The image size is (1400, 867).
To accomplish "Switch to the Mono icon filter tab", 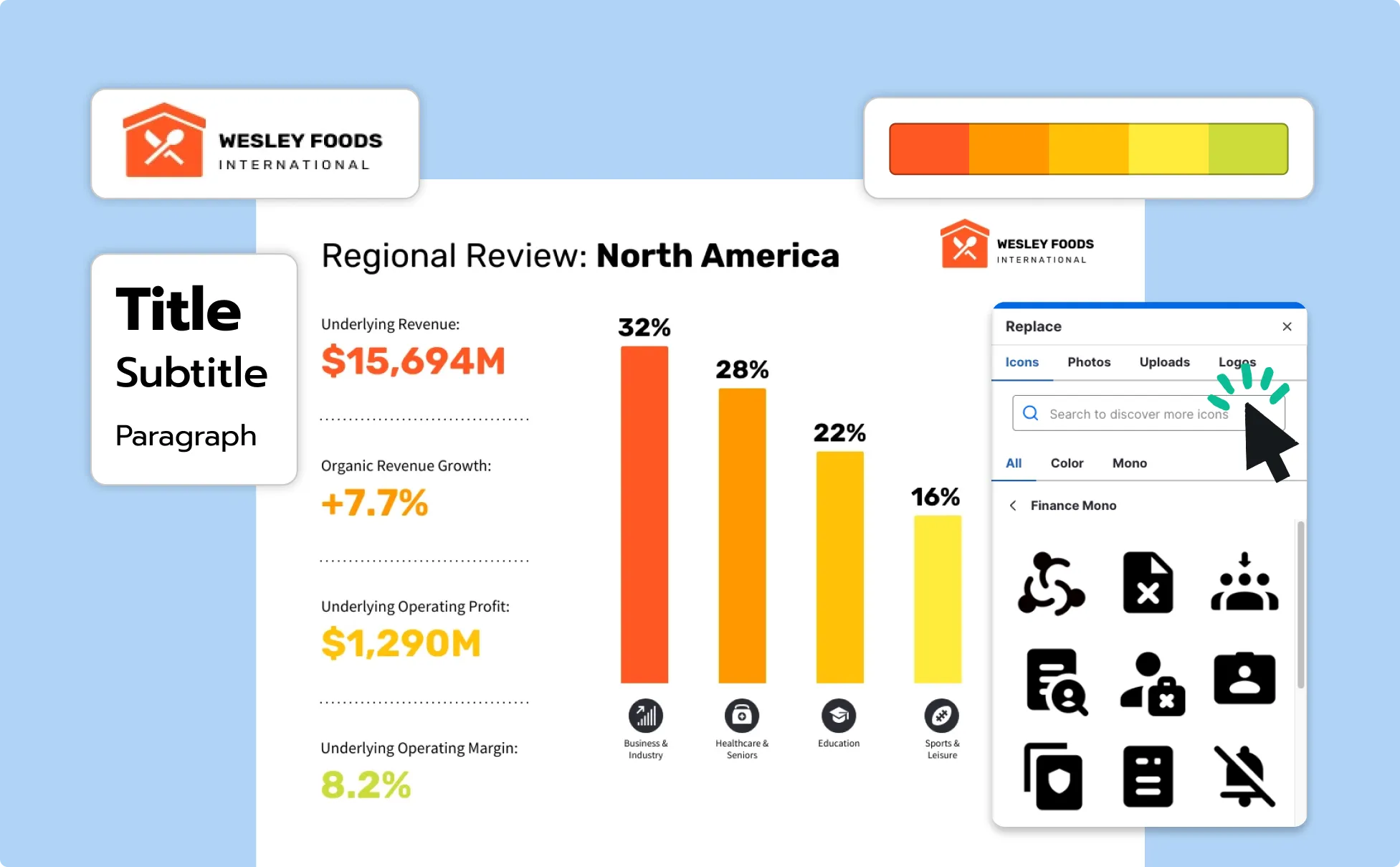I will (1130, 463).
